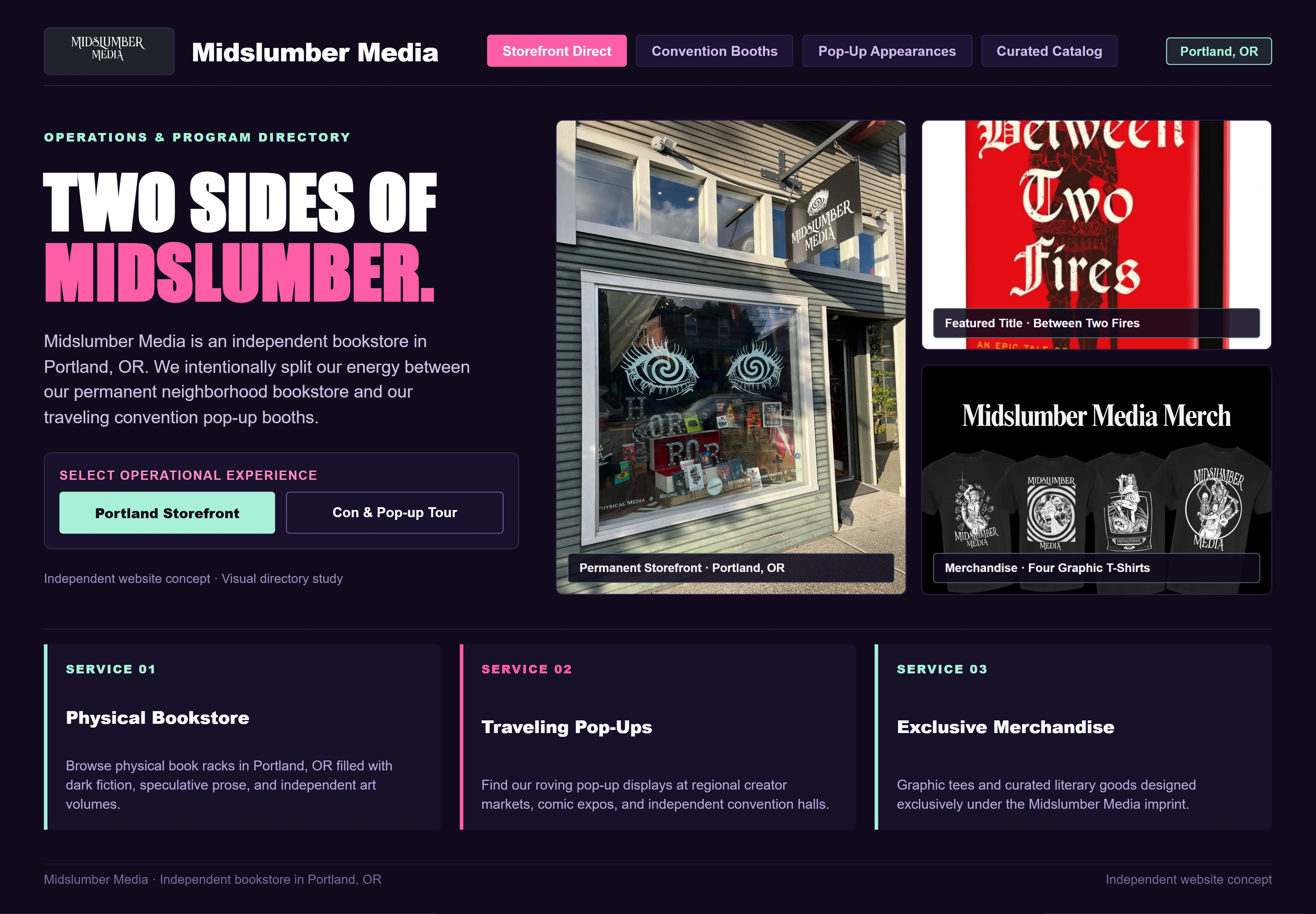Click caption 'Featured Title · Between Two Fires'

click(1096, 323)
